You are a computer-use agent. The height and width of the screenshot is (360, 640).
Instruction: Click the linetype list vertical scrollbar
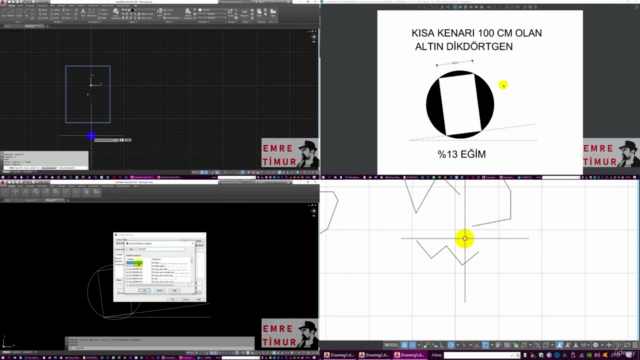pos(191,271)
